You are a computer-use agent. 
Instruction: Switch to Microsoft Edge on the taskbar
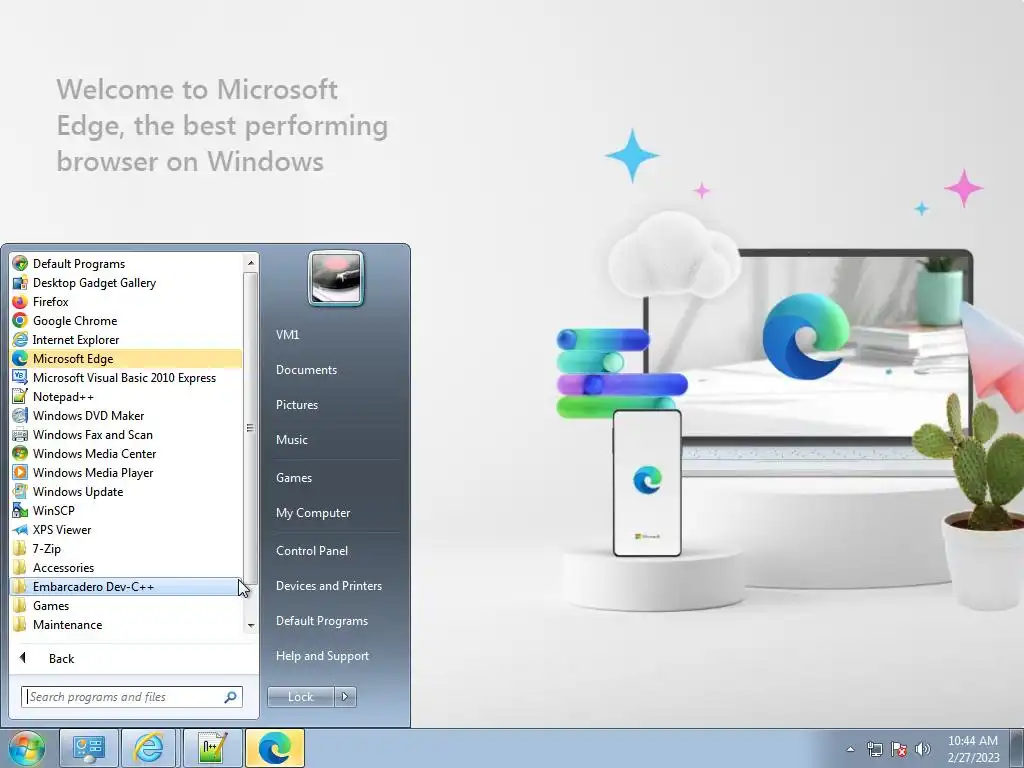tap(275, 748)
